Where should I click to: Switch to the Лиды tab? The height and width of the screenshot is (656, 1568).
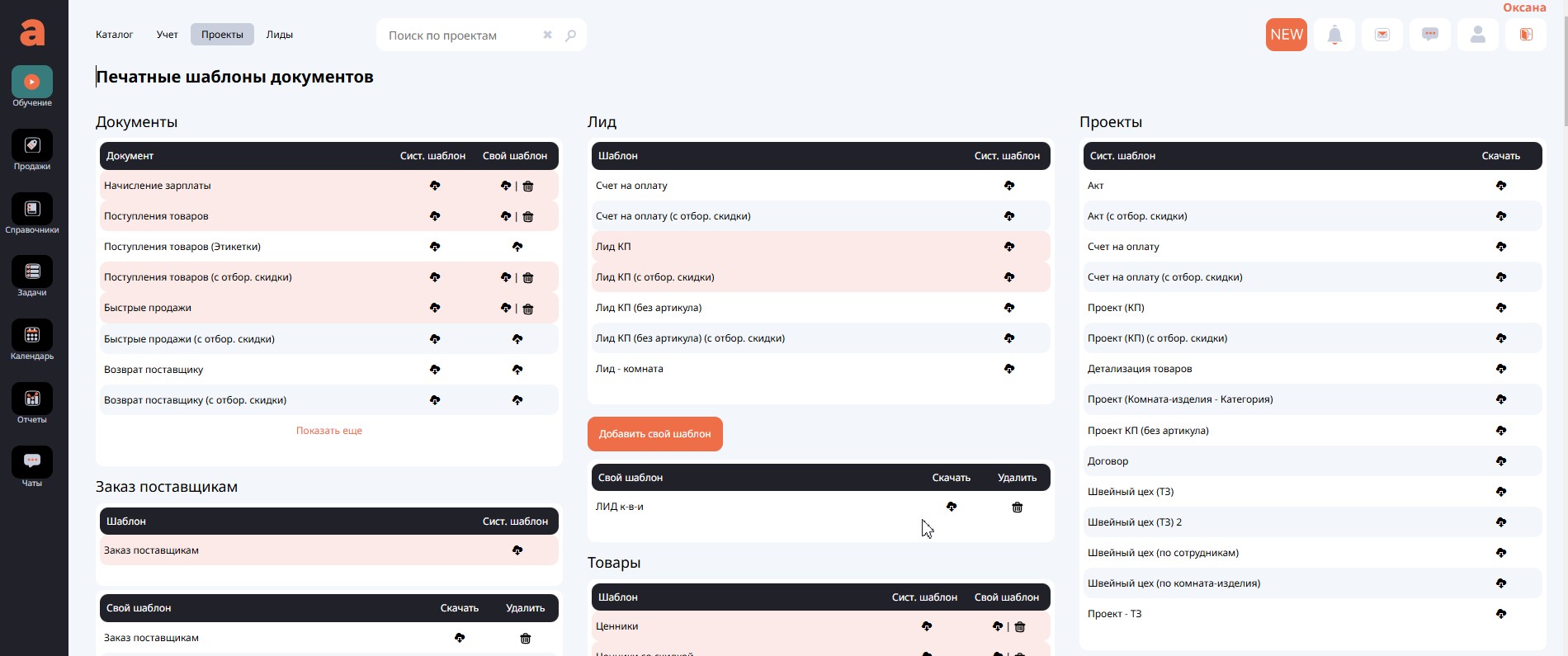[279, 35]
